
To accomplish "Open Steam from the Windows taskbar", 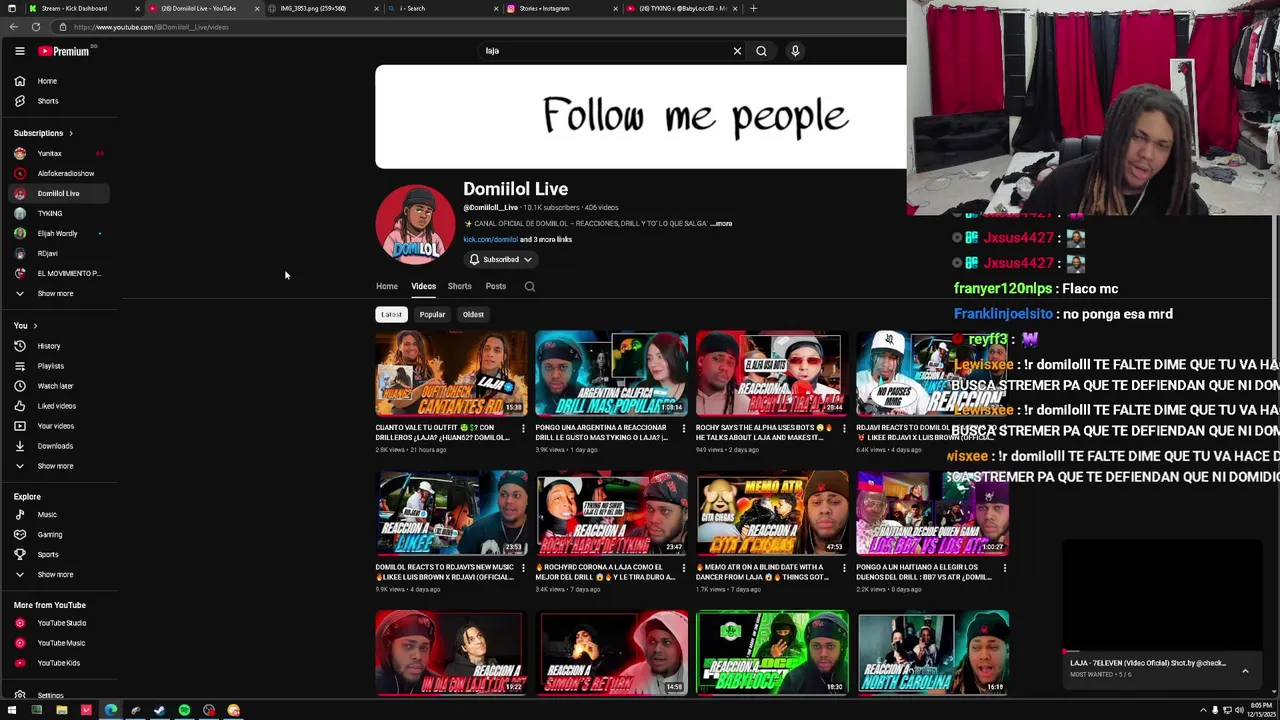I will pyautogui.click(x=159, y=711).
